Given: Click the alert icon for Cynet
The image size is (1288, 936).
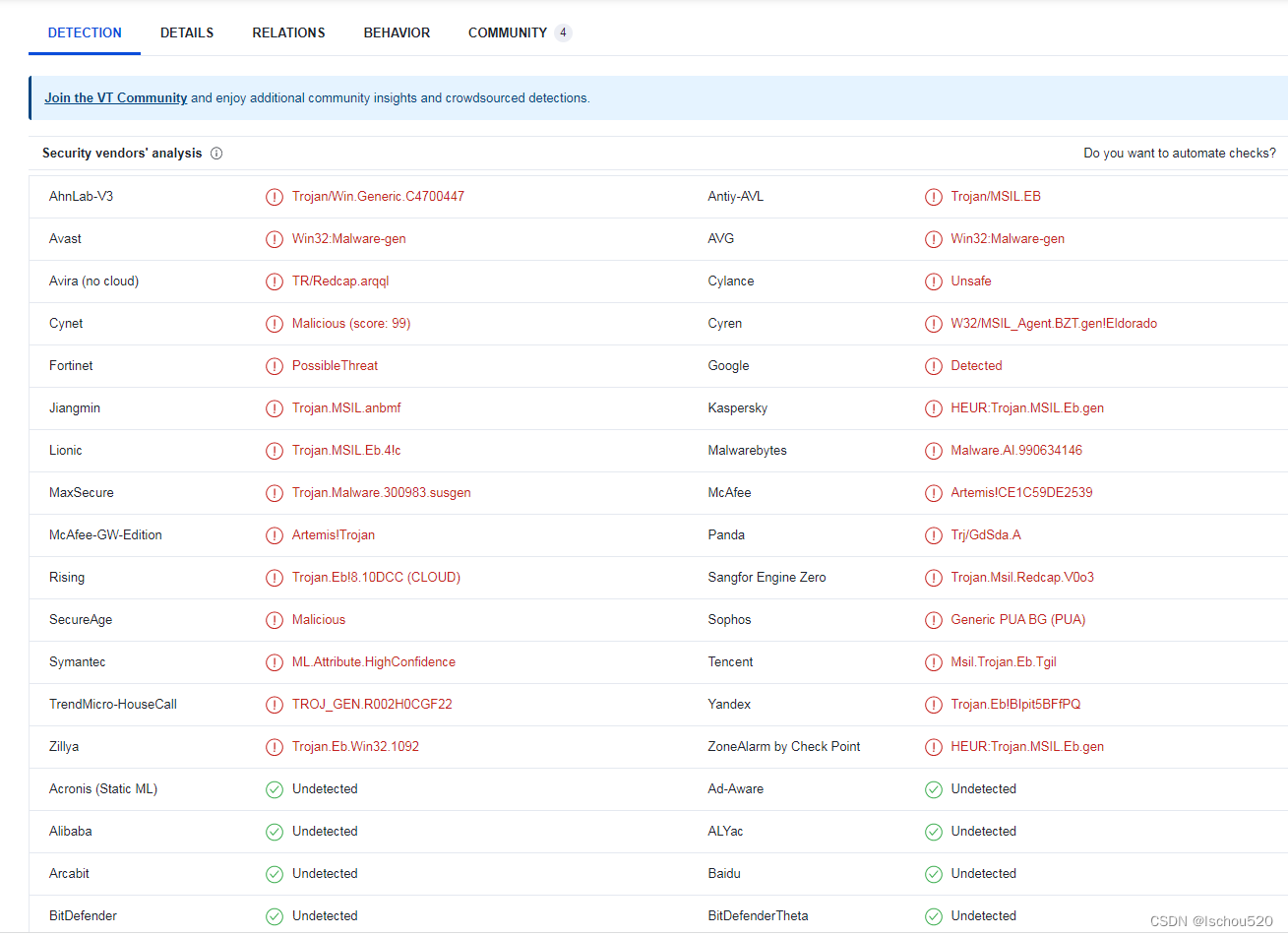Looking at the screenshot, I should [275, 324].
